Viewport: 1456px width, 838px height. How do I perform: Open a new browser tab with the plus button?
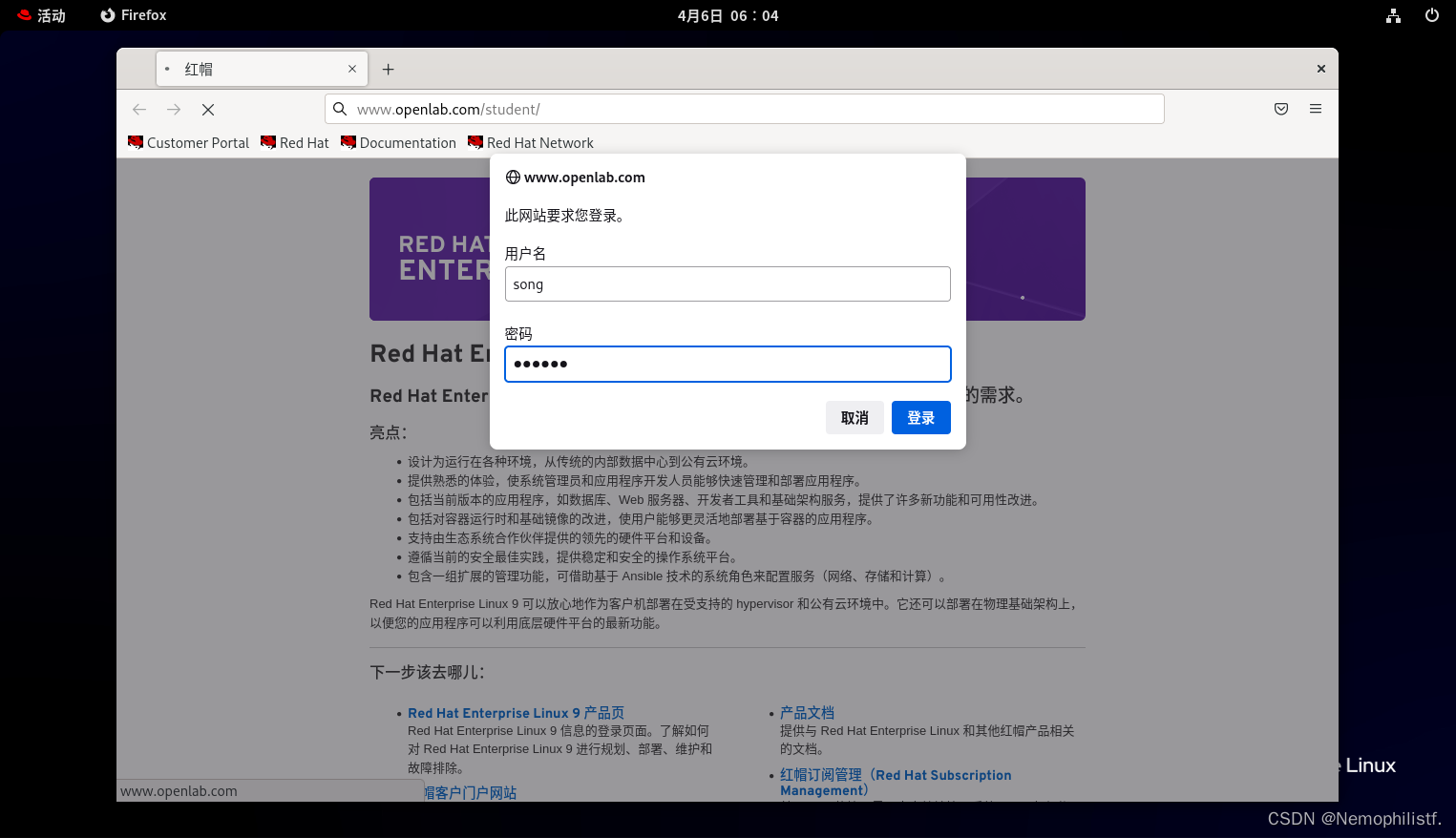388,69
